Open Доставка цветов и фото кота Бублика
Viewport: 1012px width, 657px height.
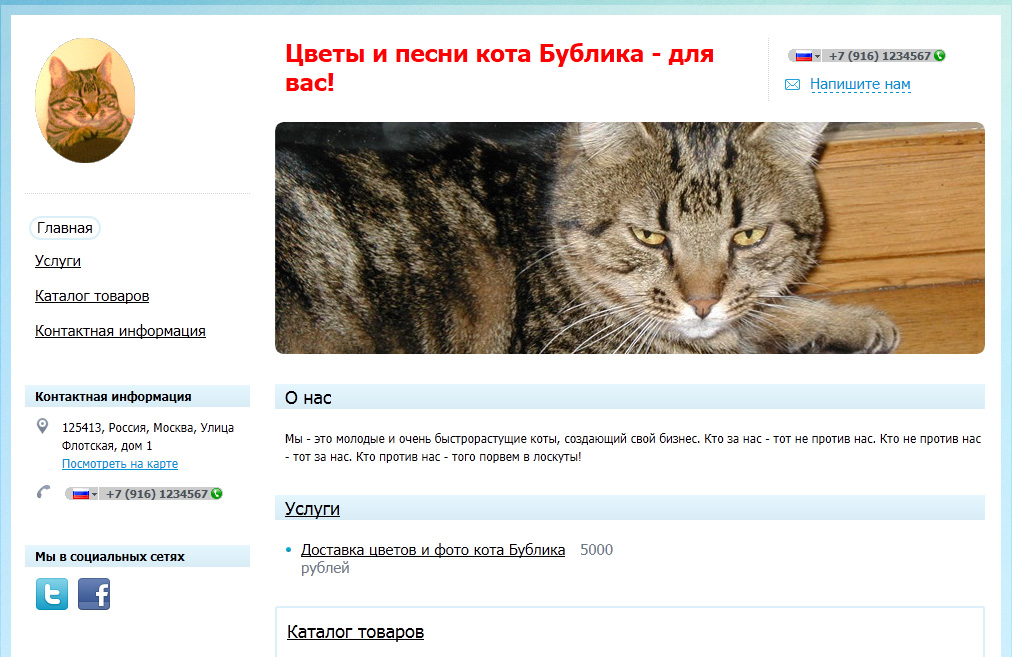tap(433, 550)
